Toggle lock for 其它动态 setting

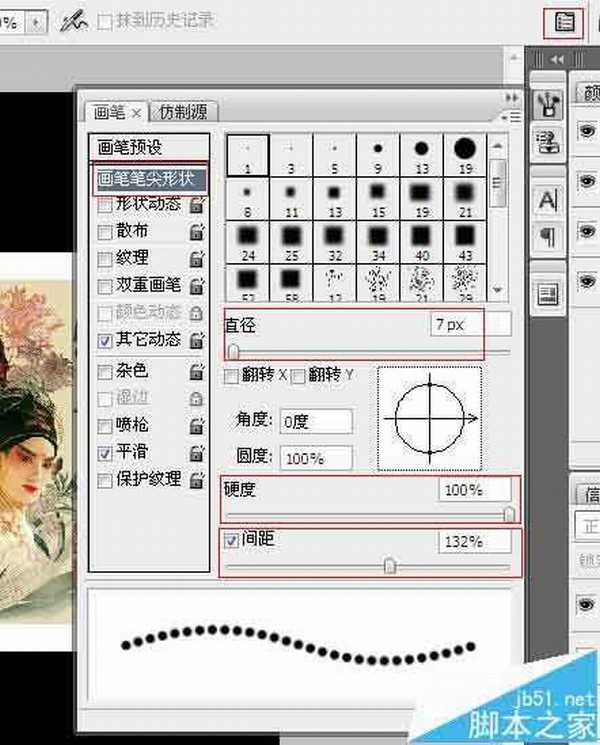[x=197, y=340]
